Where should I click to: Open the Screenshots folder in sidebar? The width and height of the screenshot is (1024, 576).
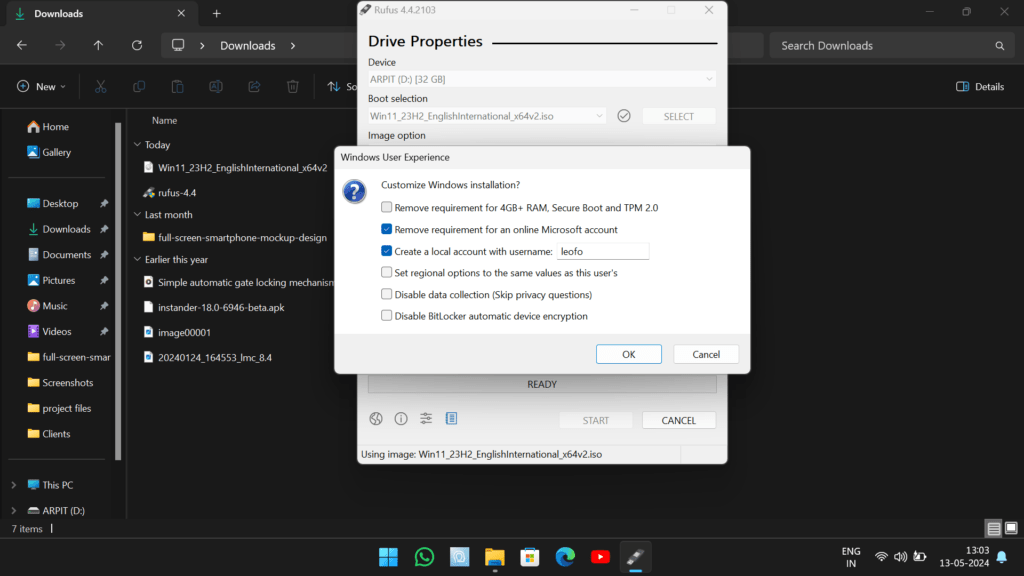[60, 383]
